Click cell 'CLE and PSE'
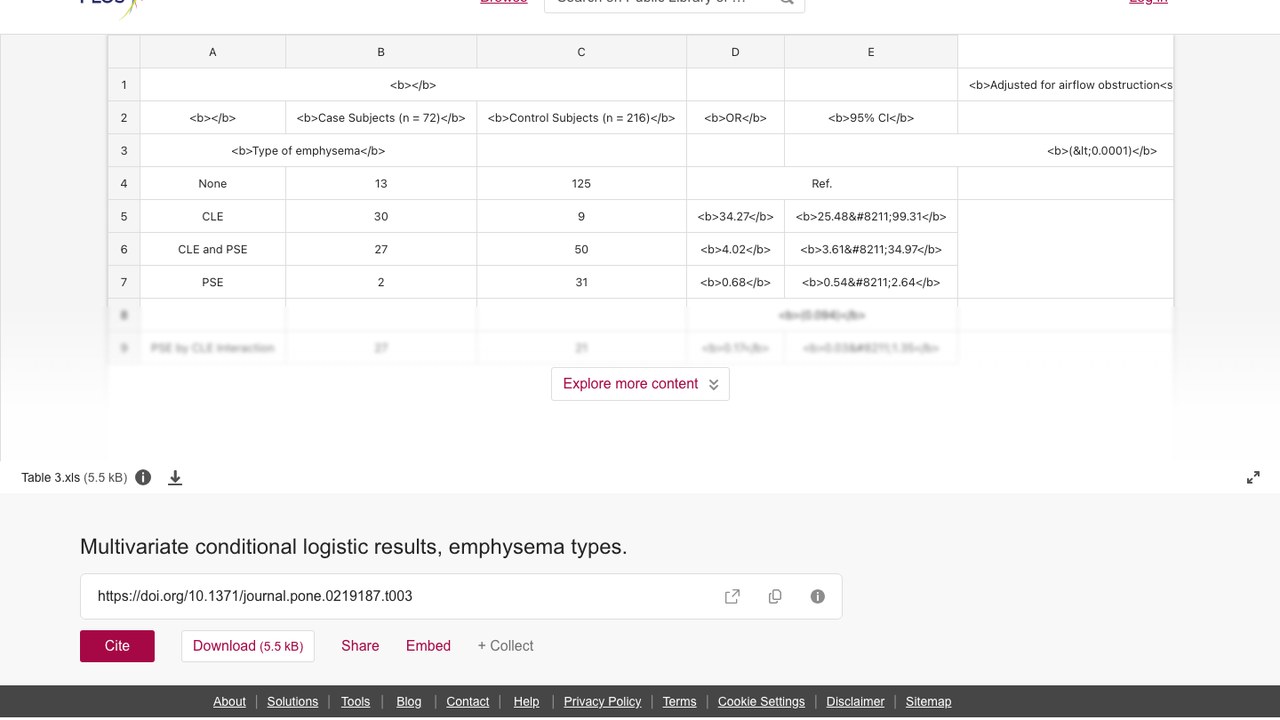This screenshot has width=1280, height=720. 213,250
